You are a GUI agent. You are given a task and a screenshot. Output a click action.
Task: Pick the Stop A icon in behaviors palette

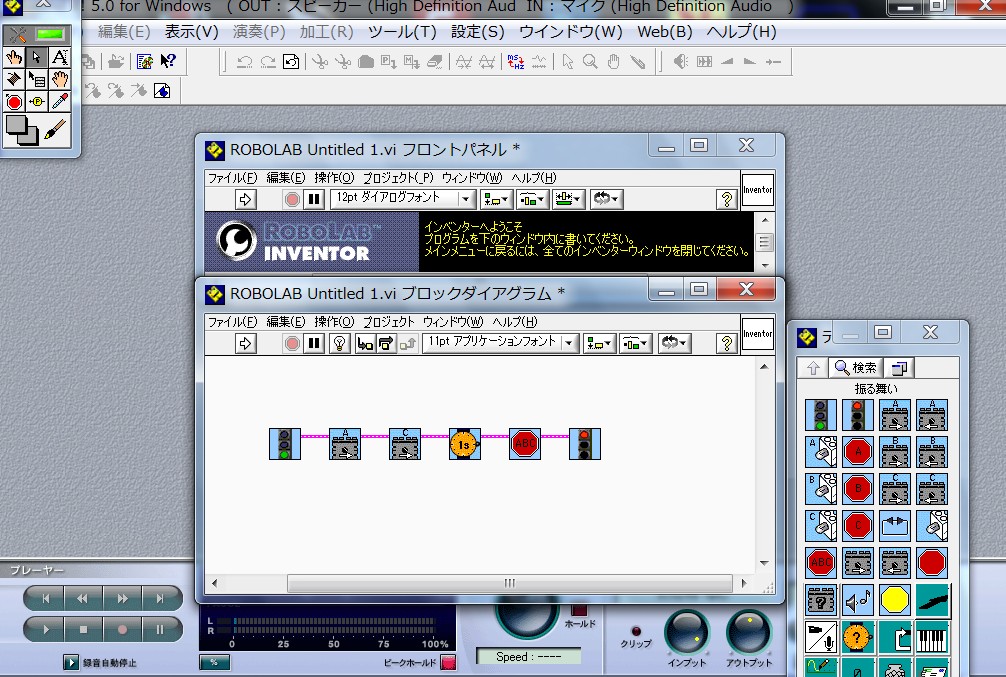[857, 452]
